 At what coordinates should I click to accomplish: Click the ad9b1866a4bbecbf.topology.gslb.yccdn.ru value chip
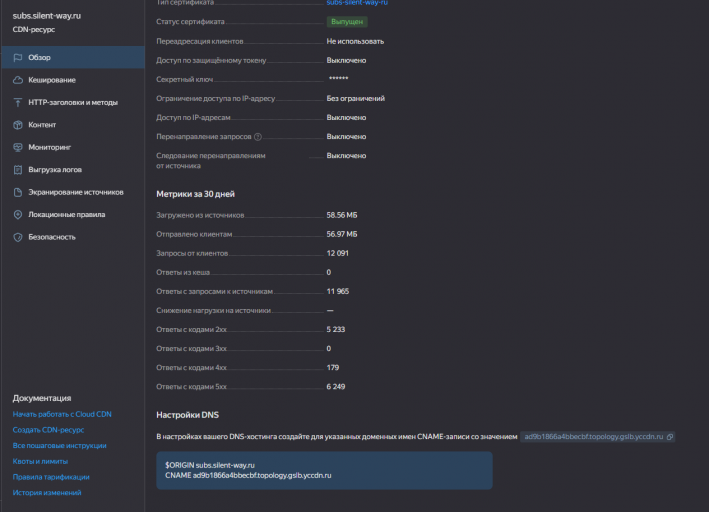pyautogui.click(x=597, y=436)
